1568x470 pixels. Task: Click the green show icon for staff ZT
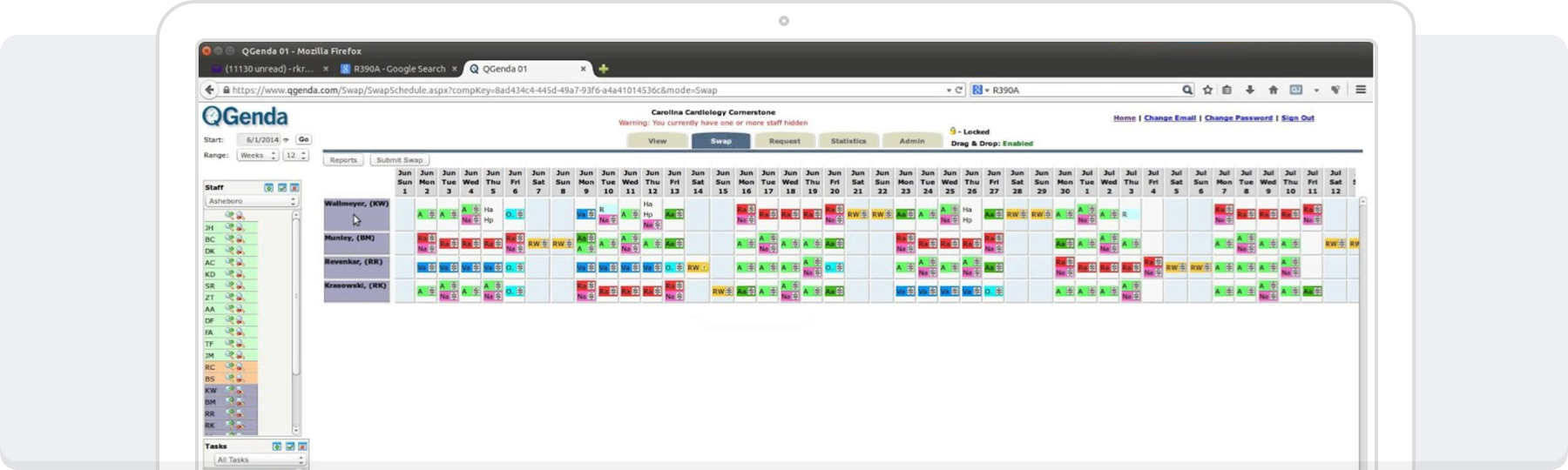pyautogui.click(x=230, y=297)
